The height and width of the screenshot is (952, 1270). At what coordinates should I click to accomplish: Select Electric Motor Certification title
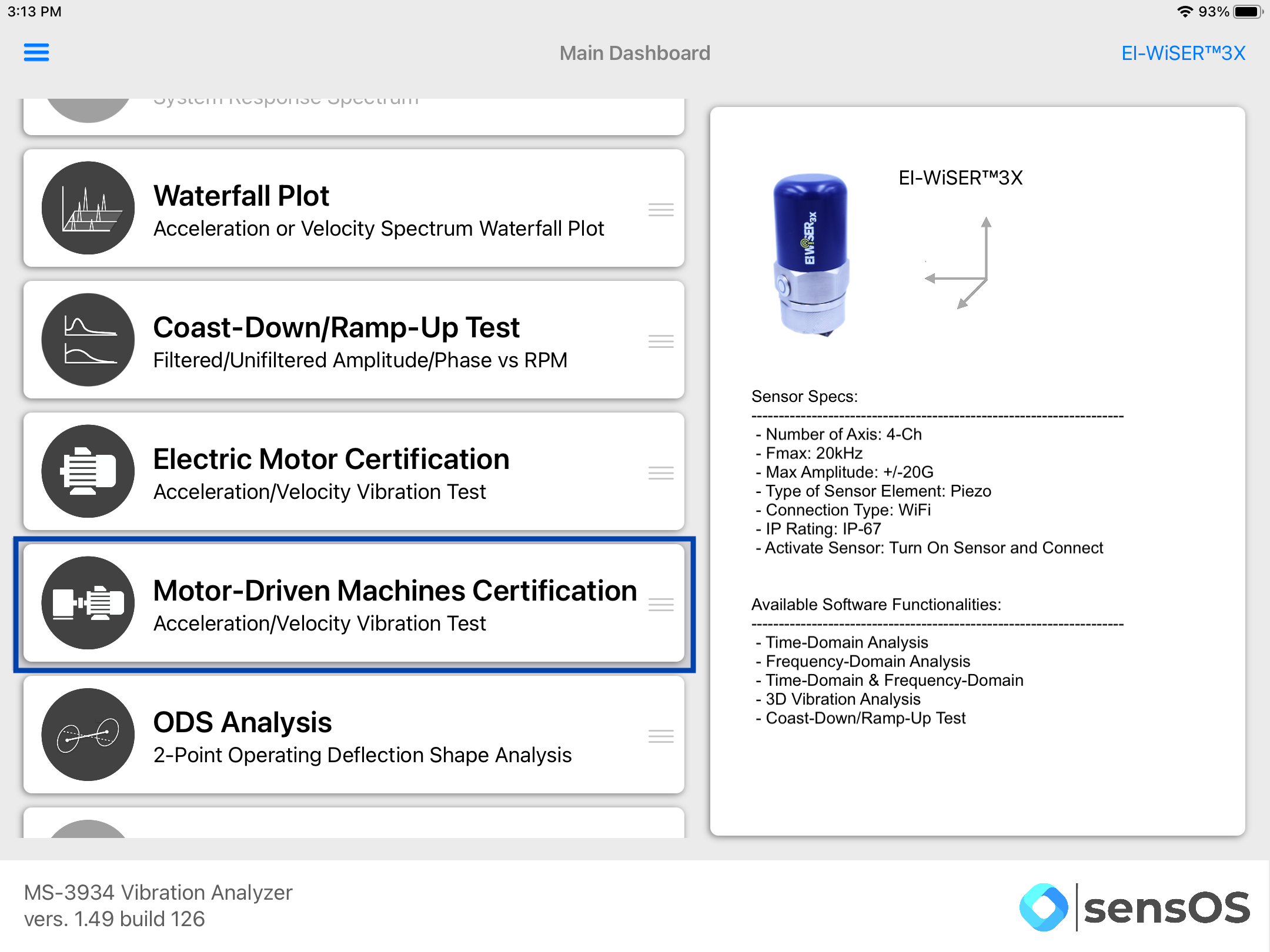tap(331, 459)
